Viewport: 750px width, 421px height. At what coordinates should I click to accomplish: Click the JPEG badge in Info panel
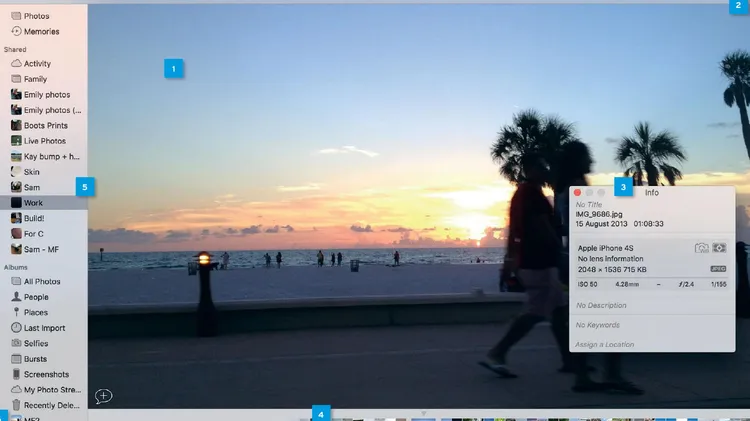718,269
